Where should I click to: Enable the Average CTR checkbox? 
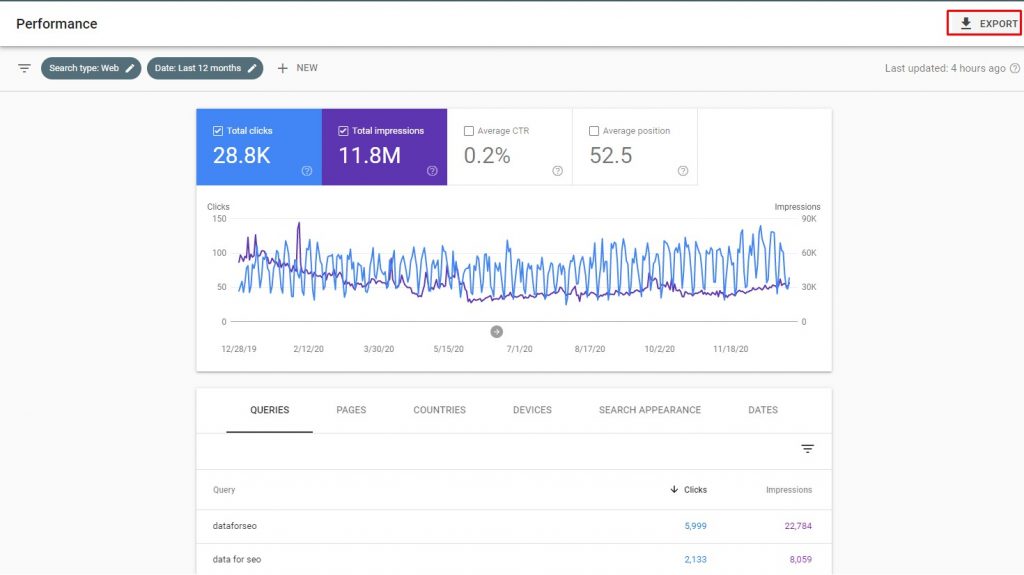469,131
